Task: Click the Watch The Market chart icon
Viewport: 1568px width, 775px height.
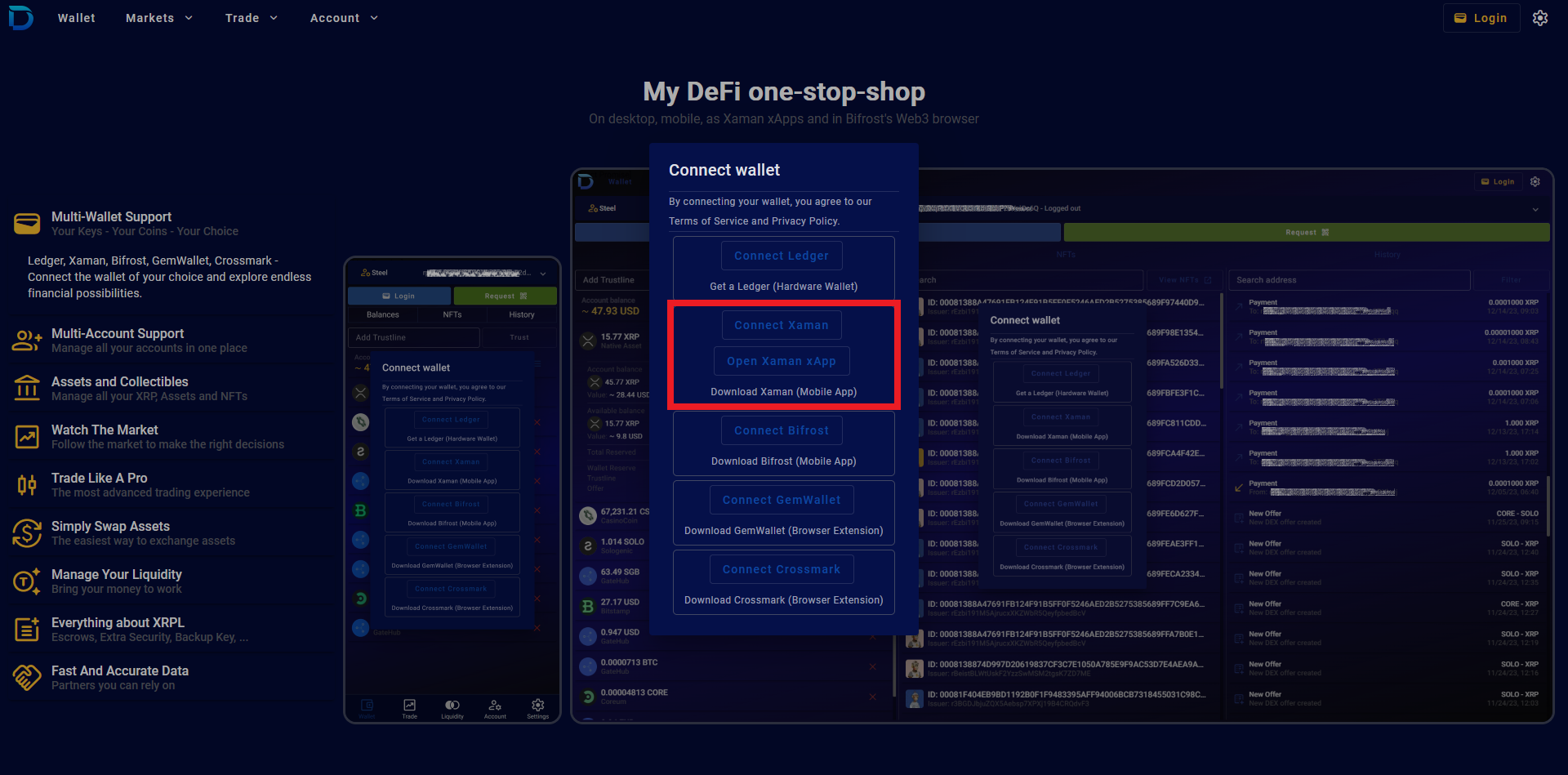Action: click(x=27, y=437)
